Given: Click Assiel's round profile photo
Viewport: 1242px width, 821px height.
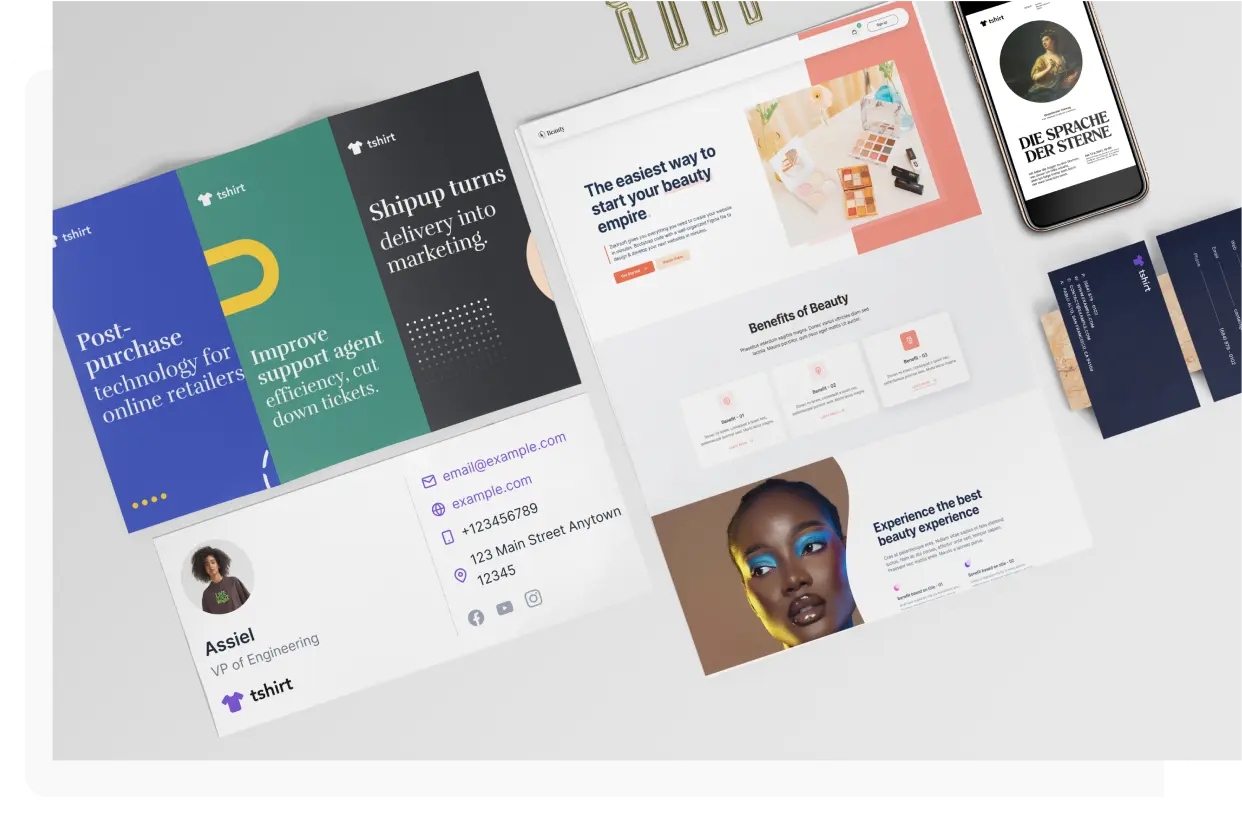Looking at the screenshot, I should (217, 577).
